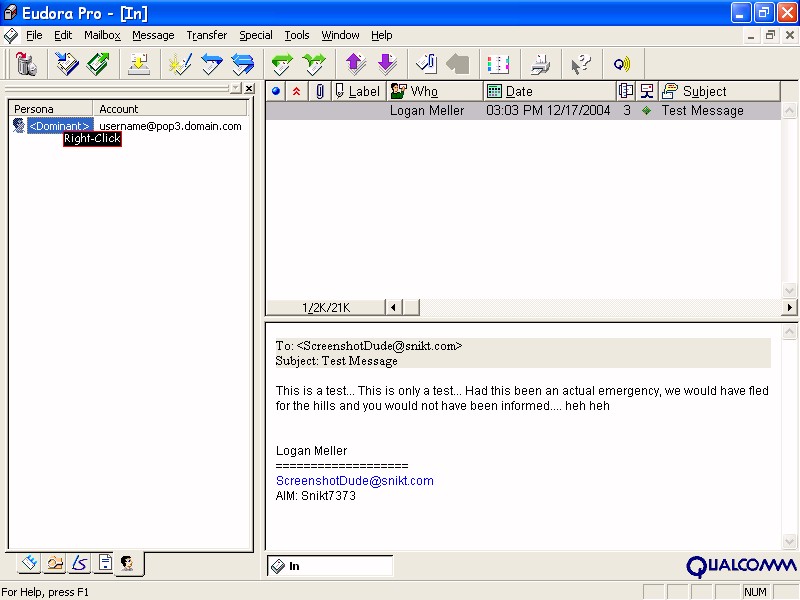Click the Print toolbar icon
Screen dimensions: 800x600
click(x=540, y=64)
